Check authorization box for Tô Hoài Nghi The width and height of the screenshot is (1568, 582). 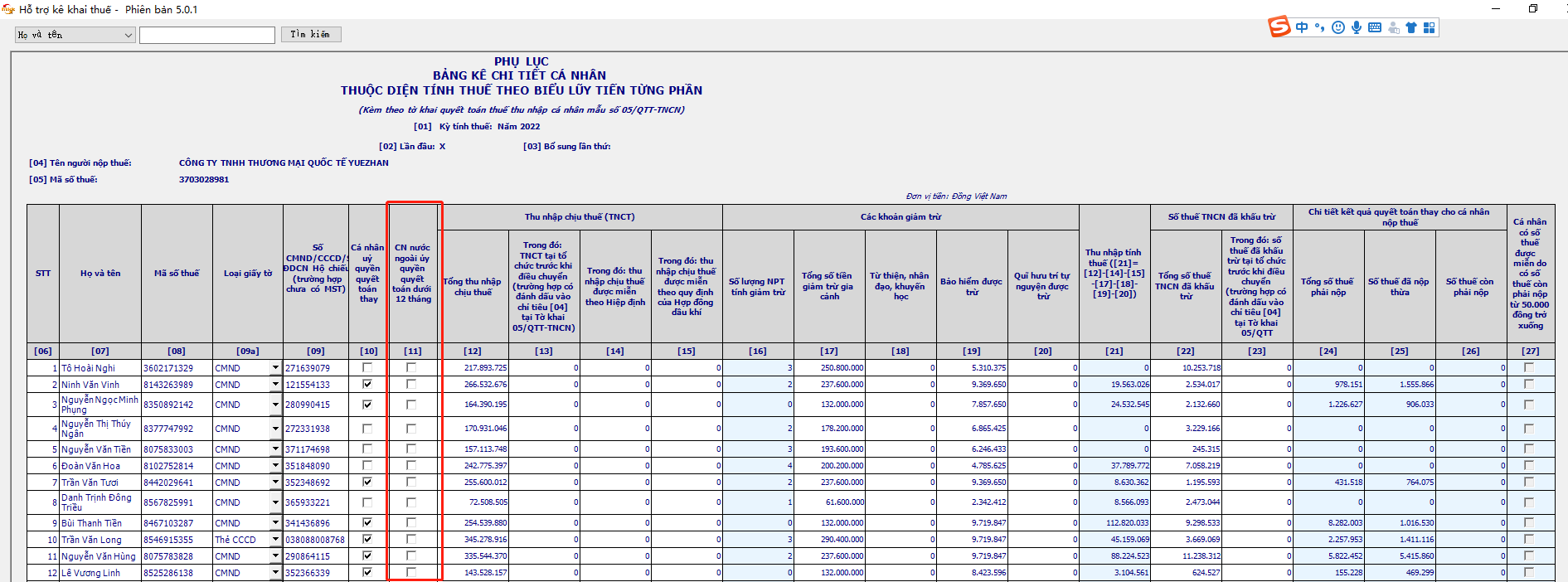click(367, 367)
